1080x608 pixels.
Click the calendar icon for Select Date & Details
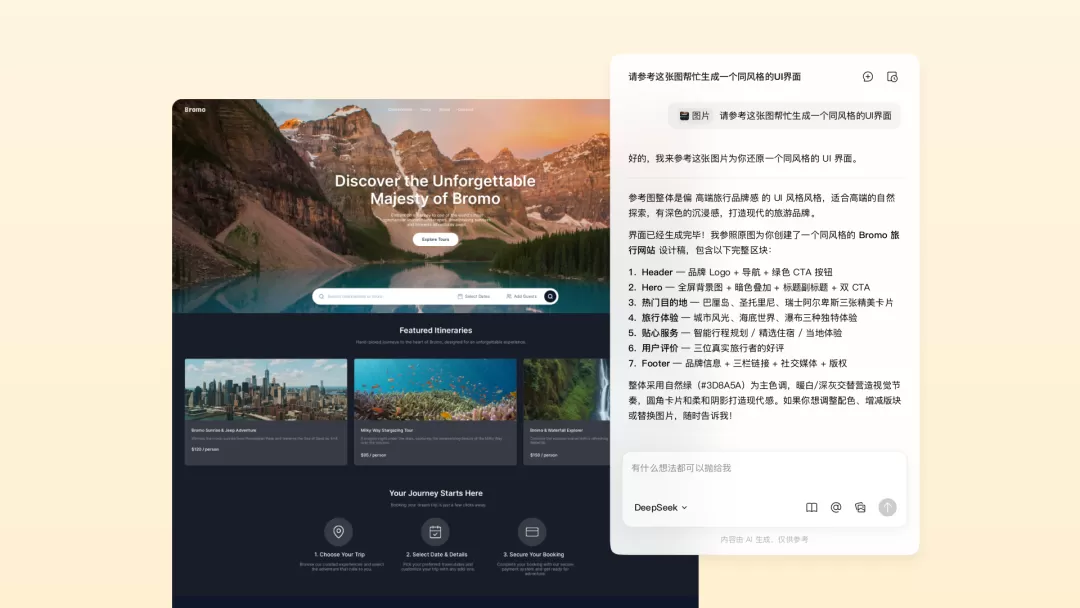435,532
